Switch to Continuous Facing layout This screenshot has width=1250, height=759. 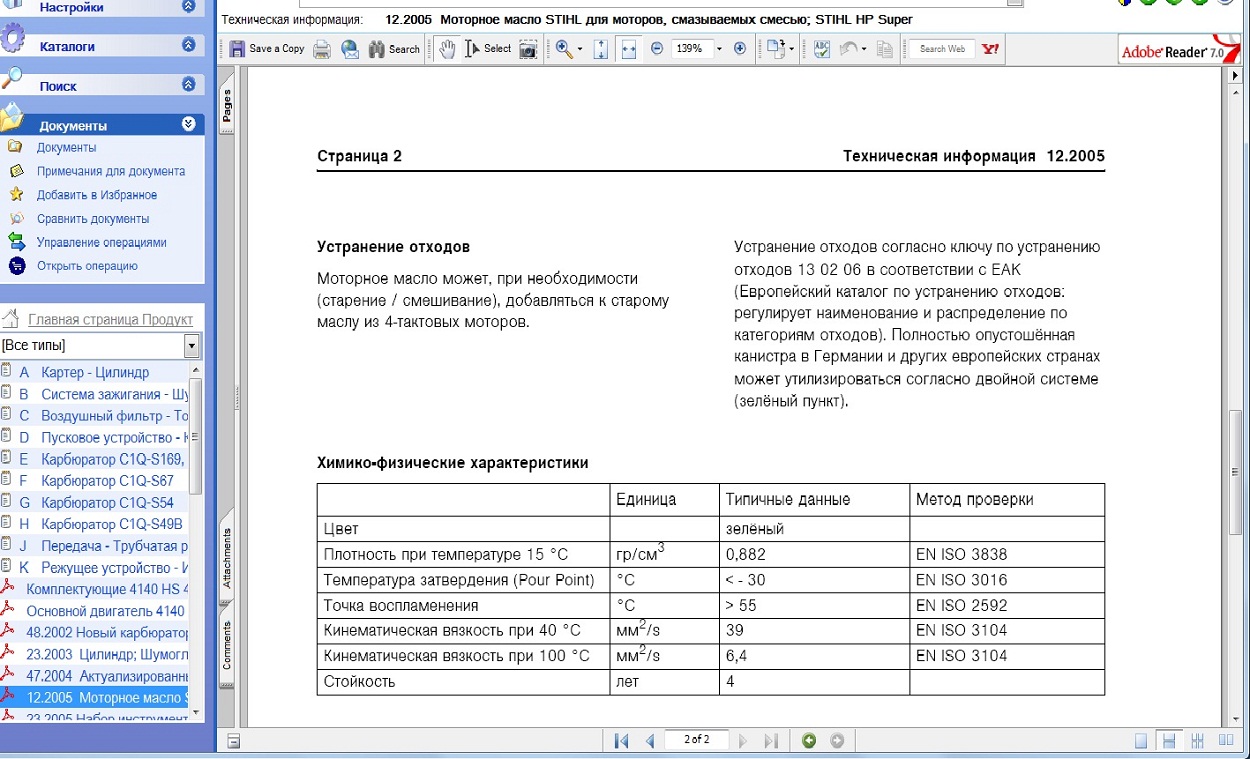click(1197, 741)
